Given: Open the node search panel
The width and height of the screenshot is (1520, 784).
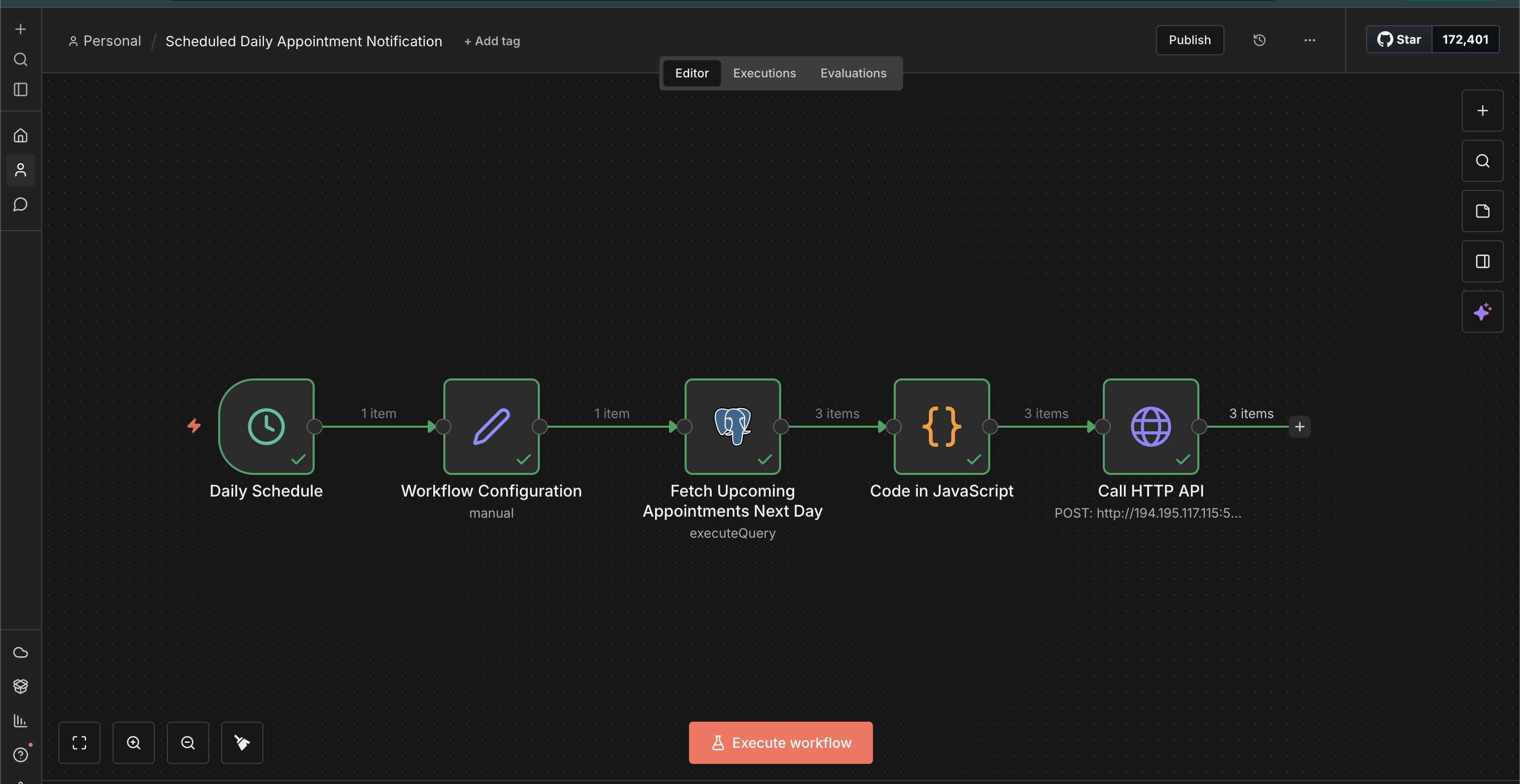Looking at the screenshot, I should [1483, 160].
